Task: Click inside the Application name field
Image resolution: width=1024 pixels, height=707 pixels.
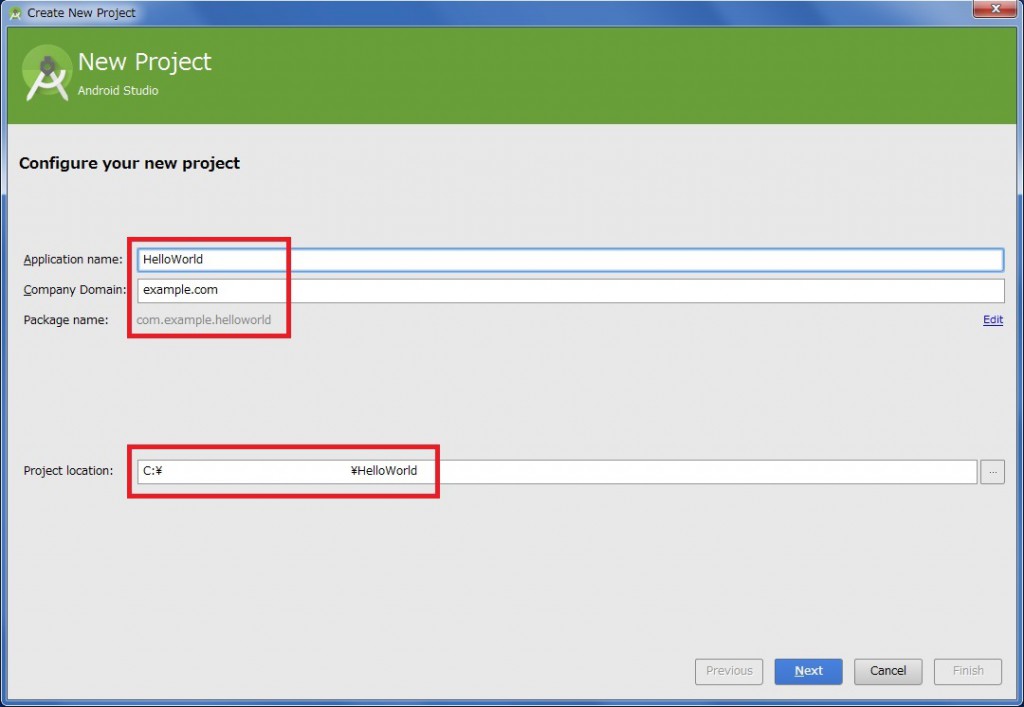Action: coord(400,259)
